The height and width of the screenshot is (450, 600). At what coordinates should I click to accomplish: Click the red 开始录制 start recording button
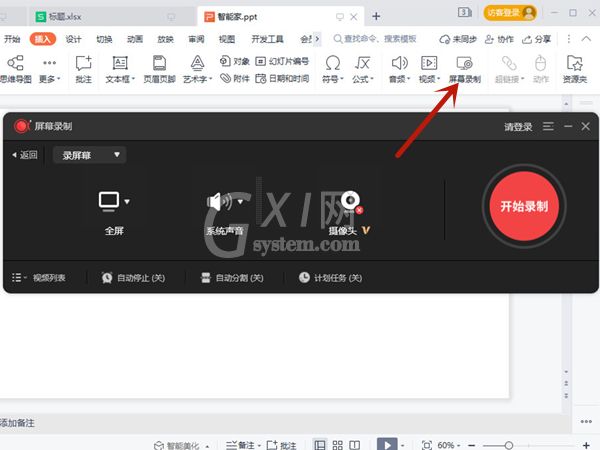tap(524, 207)
